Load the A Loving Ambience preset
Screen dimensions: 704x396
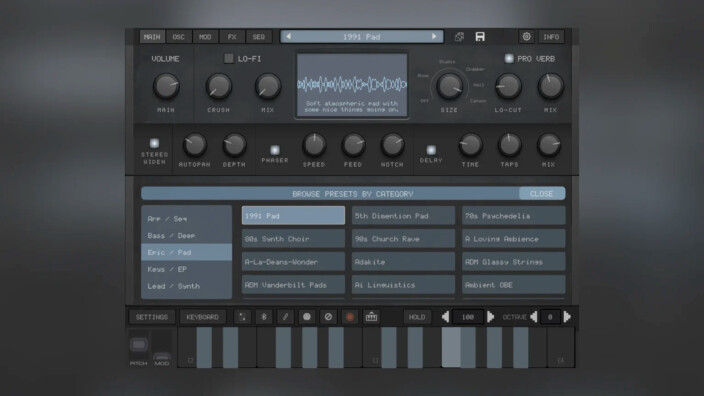[x=514, y=239]
